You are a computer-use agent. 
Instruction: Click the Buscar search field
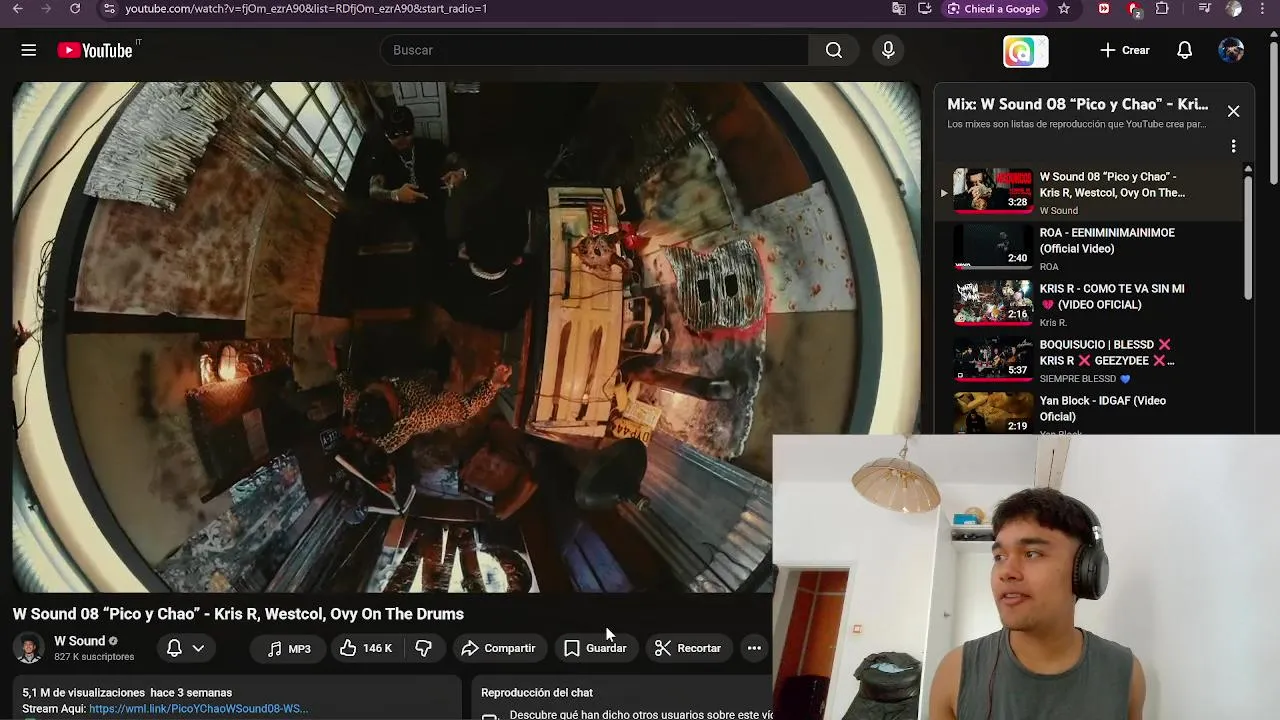[x=594, y=50]
